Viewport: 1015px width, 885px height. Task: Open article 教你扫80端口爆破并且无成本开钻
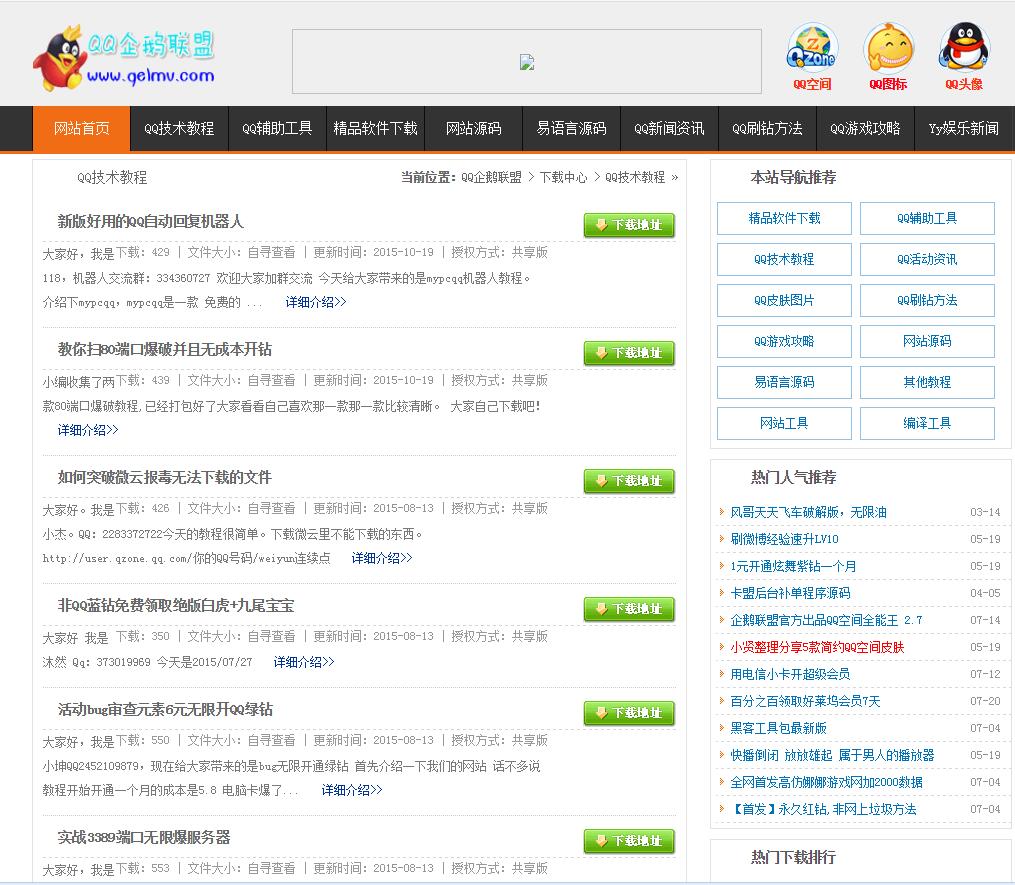[164, 350]
